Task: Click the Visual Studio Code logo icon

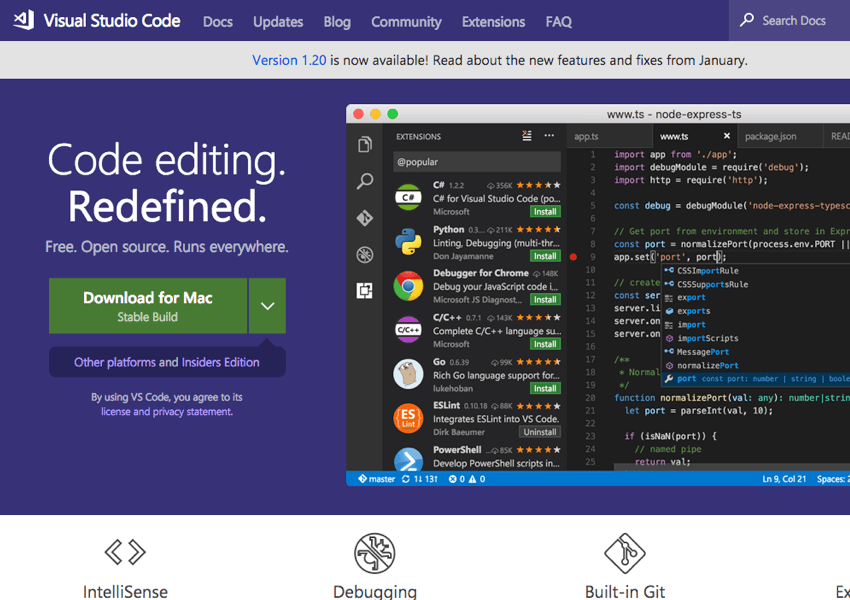Action: tap(24, 20)
